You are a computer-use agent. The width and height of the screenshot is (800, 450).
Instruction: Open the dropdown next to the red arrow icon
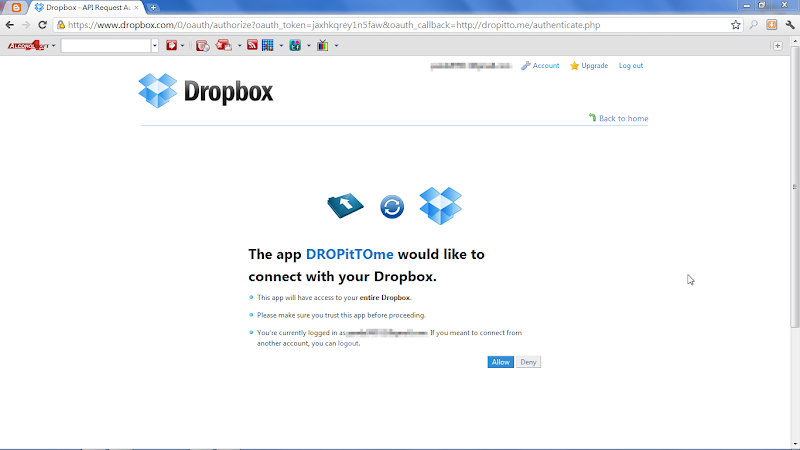(x=183, y=45)
